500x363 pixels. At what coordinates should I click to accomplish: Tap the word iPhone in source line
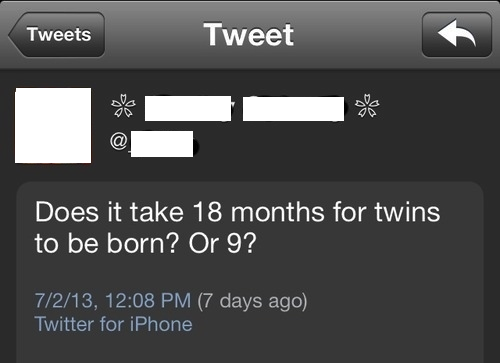coord(161,324)
